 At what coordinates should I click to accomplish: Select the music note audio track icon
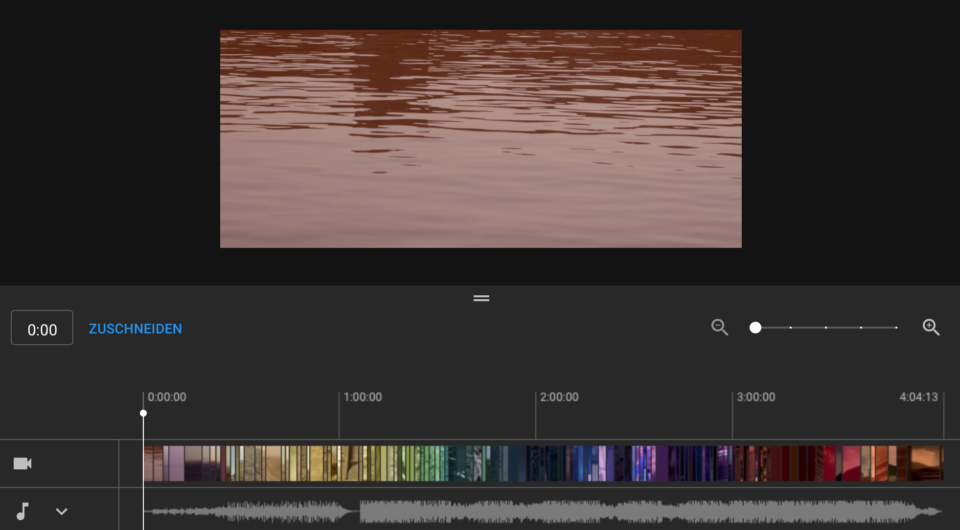pyautogui.click(x=22, y=511)
